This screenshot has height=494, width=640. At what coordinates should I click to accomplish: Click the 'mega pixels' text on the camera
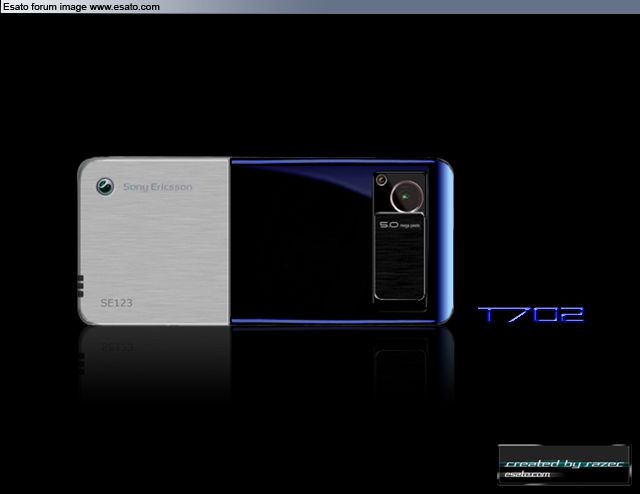coord(413,227)
